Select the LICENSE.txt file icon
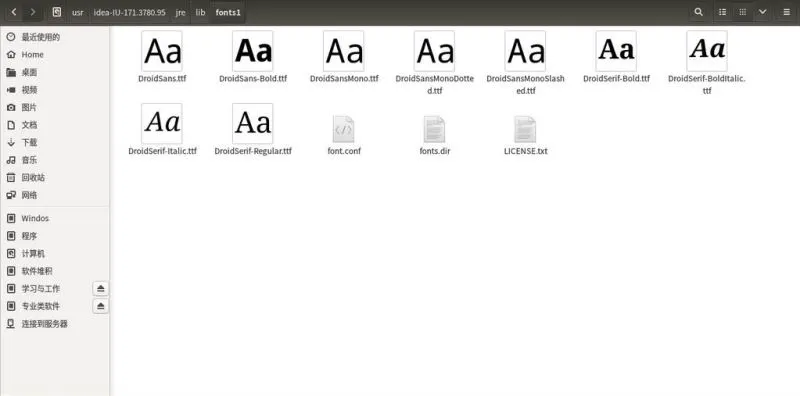 point(525,129)
